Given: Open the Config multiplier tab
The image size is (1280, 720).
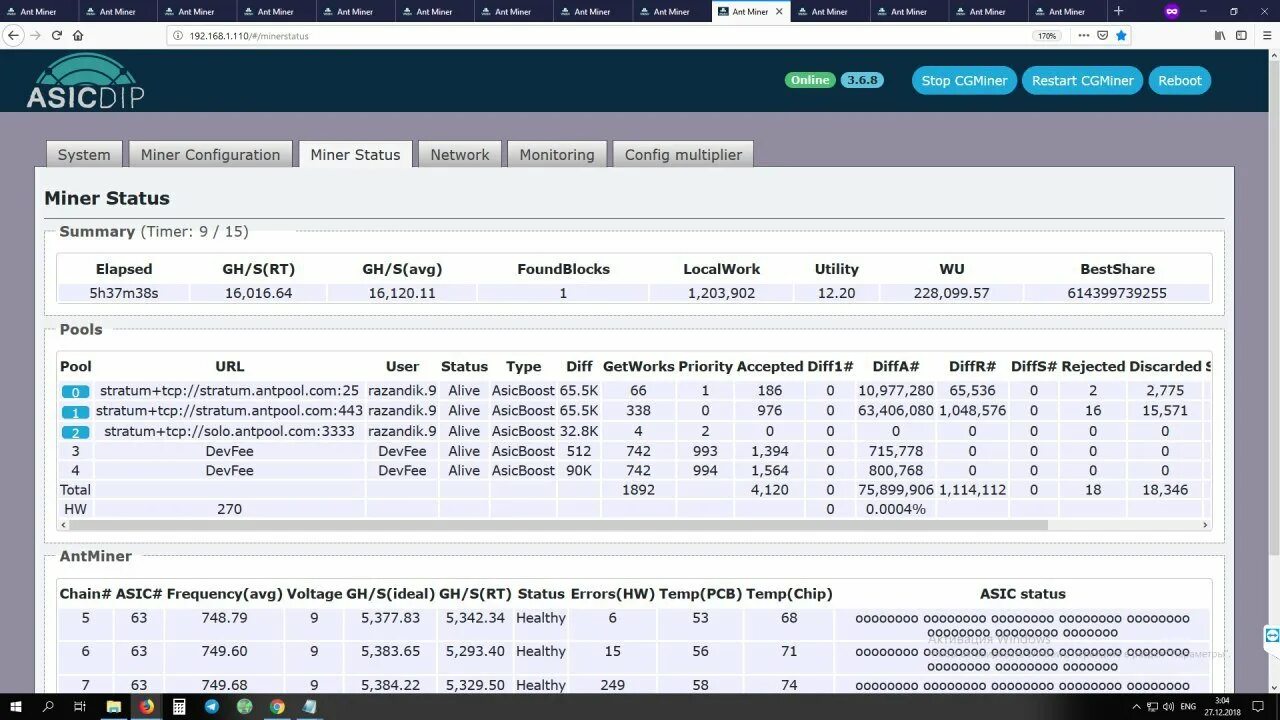Looking at the screenshot, I should click(x=683, y=154).
